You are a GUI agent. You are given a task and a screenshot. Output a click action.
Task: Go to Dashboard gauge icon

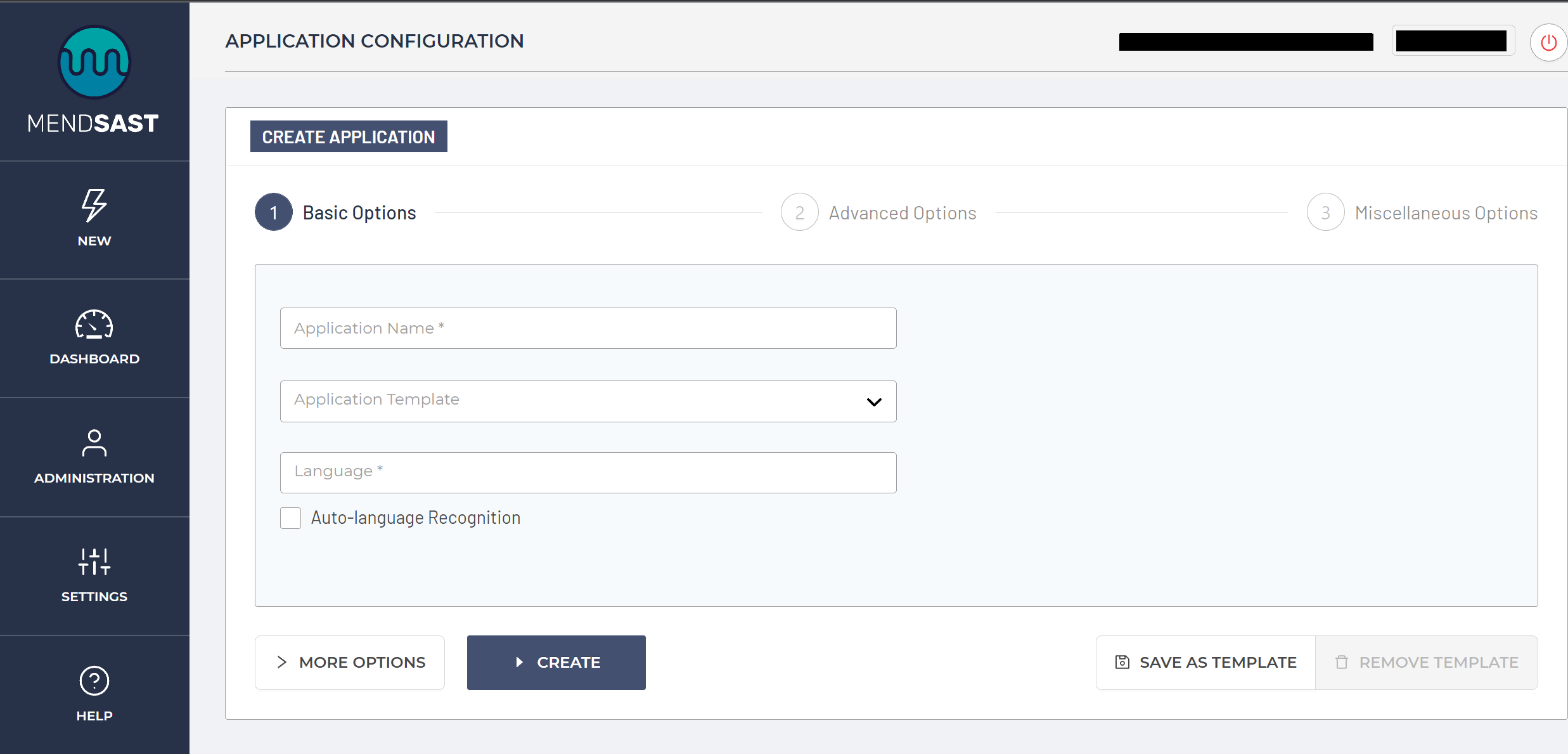point(94,324)
